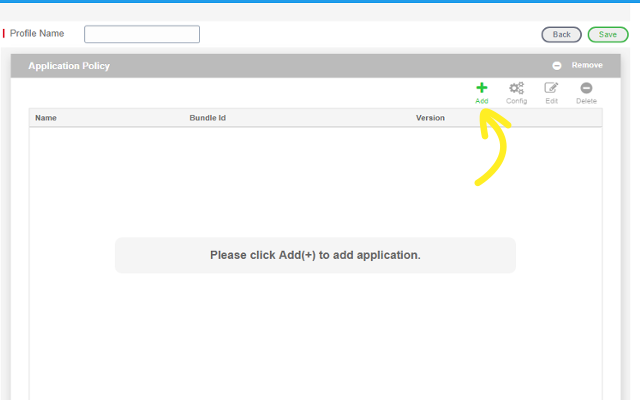Click the Remove circle-minus icon in header
This screenshot has height=400, width=640.
coord(557,66)
